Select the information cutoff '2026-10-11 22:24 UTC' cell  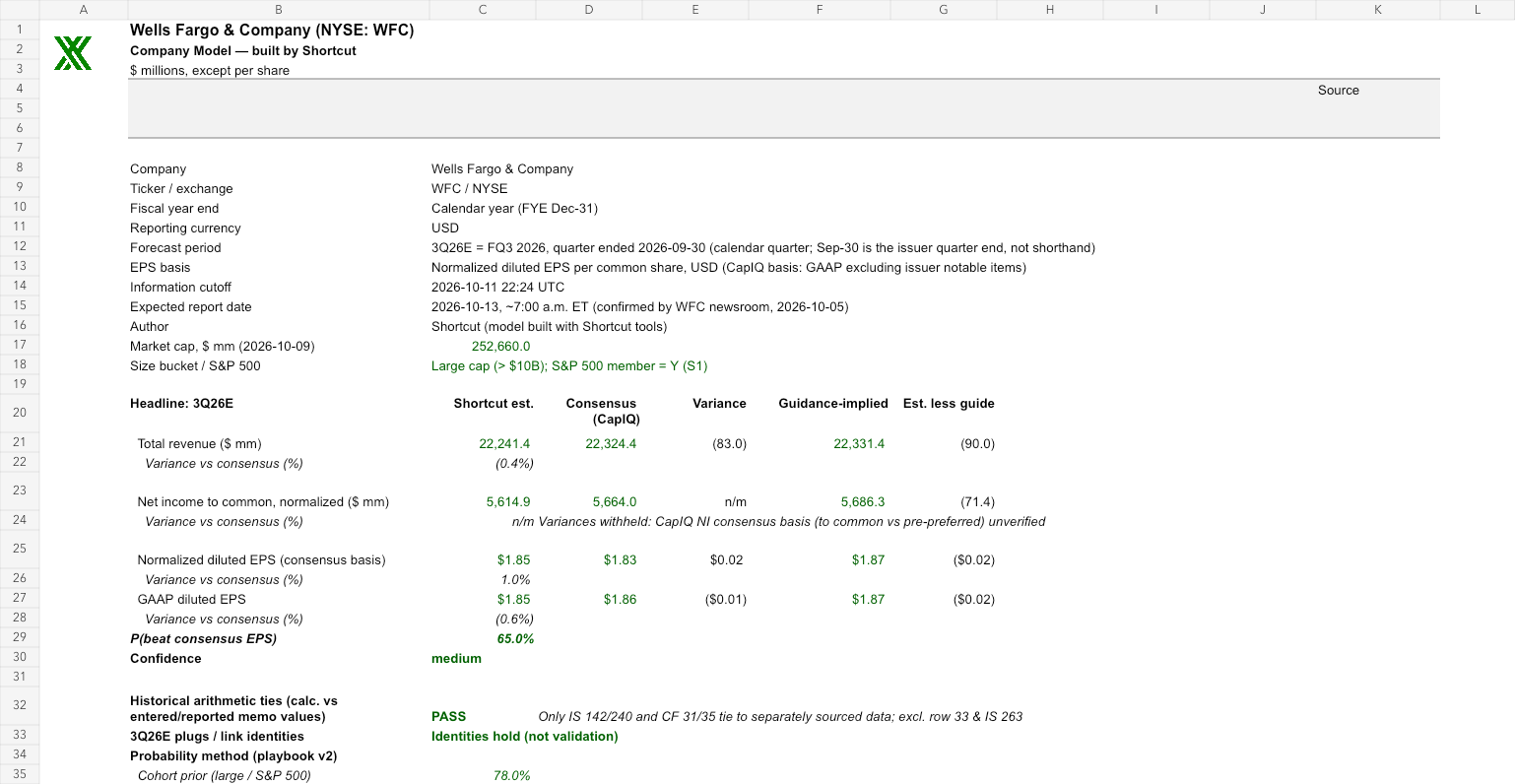pyautogui.click(x=498, y=287)
